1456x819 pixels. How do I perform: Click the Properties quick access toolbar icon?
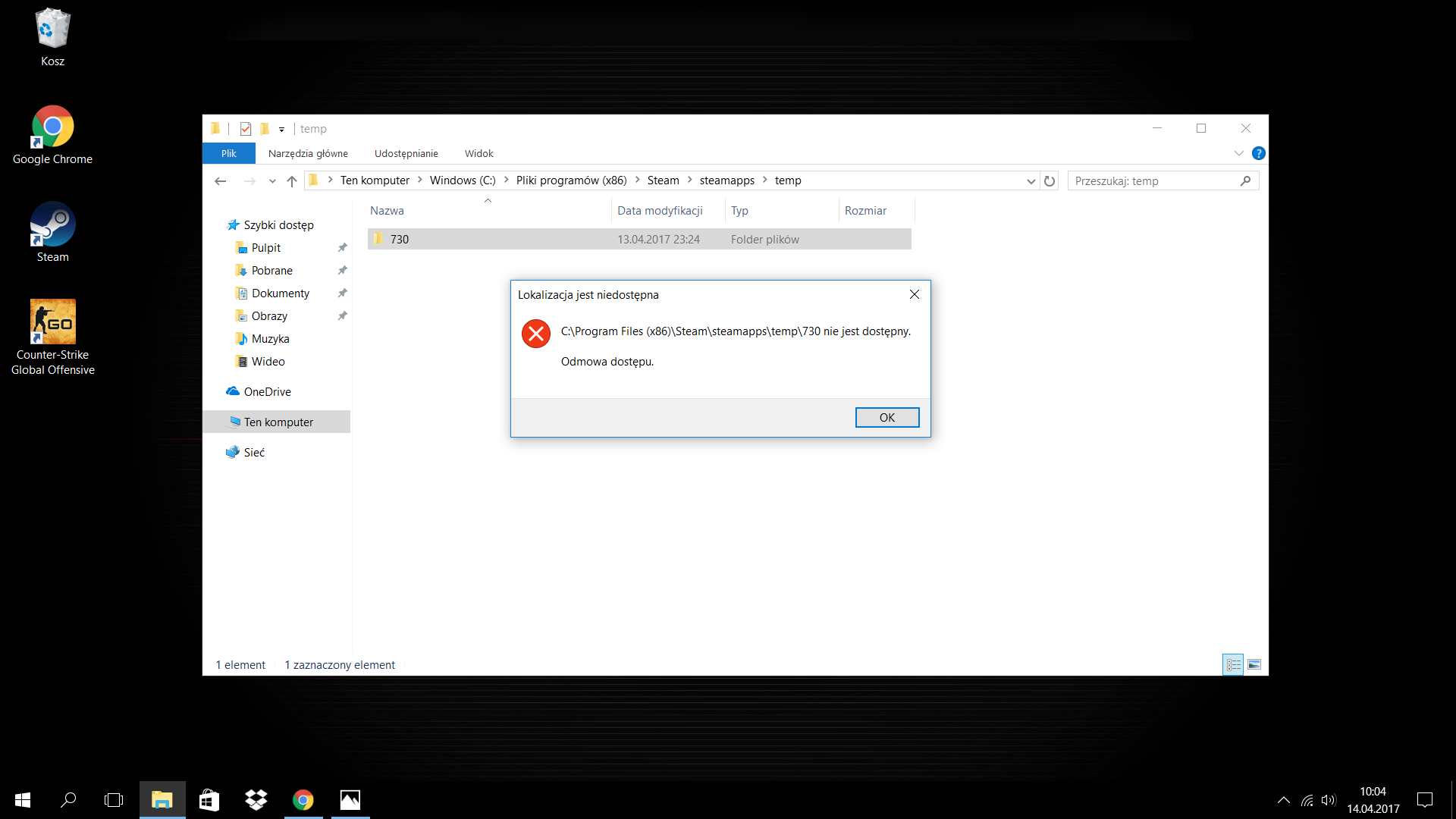246,129
